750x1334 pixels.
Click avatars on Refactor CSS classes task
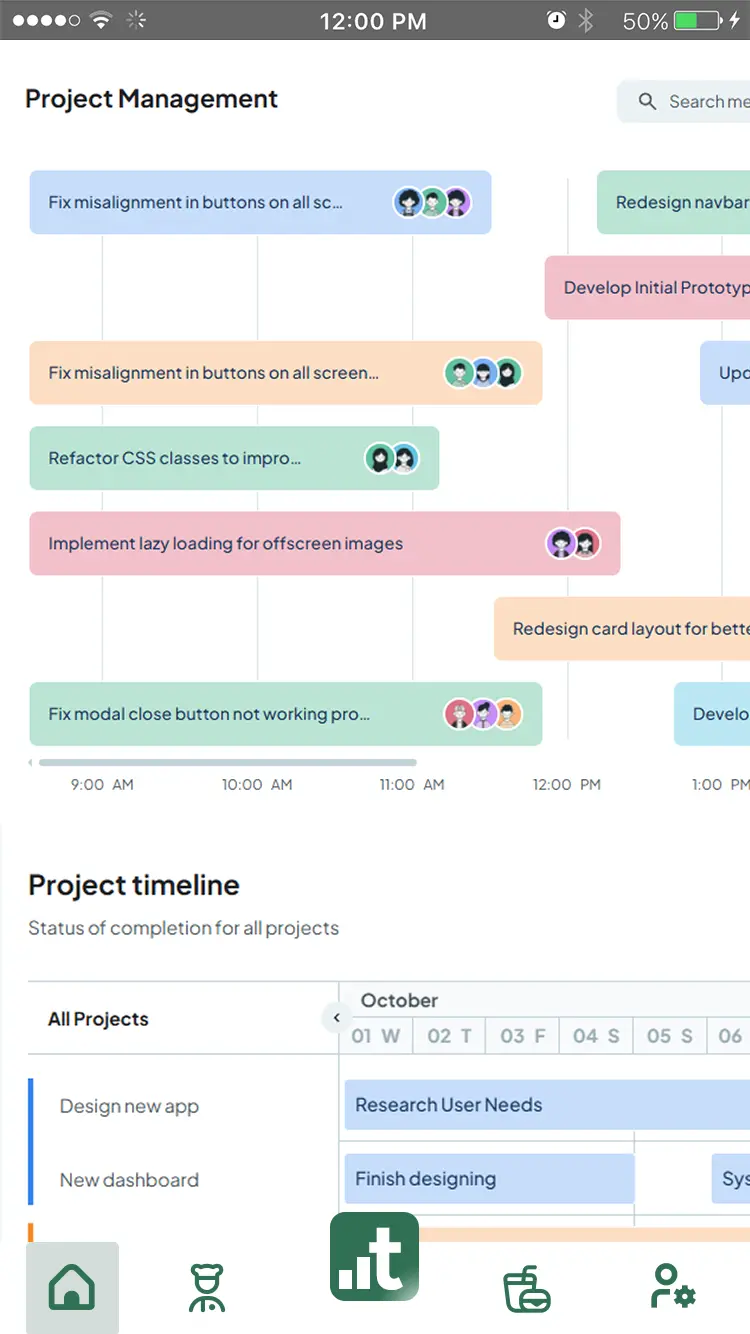[x=391, y=459]
